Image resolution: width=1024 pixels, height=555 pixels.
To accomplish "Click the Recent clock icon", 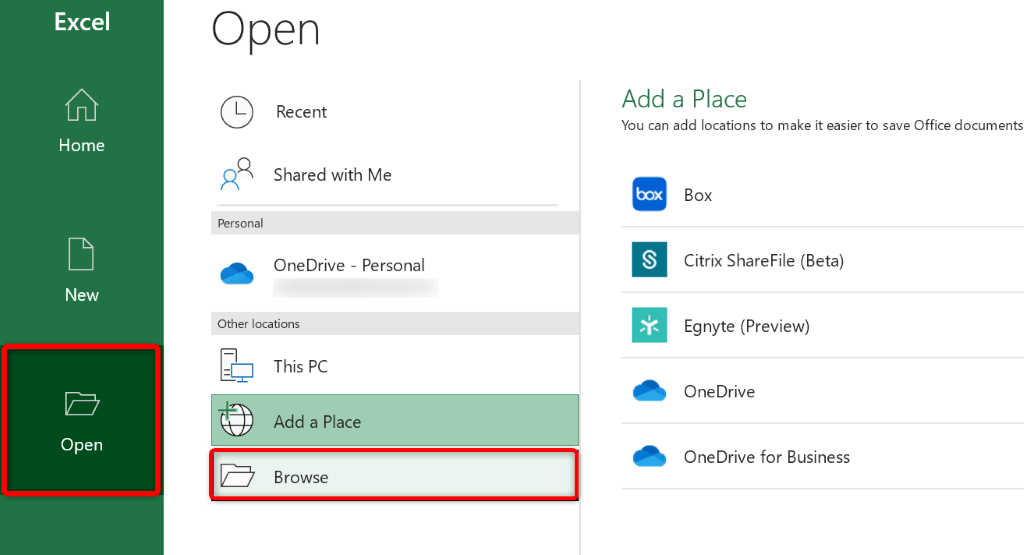I will (237, 112).
